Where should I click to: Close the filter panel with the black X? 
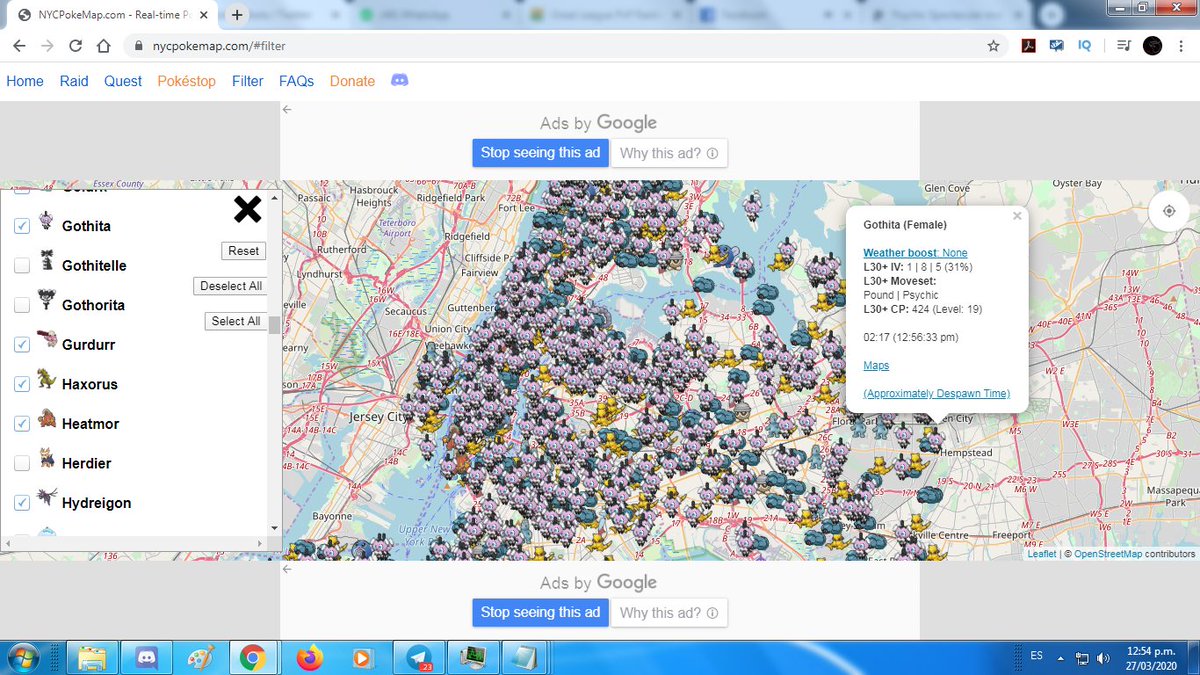[x=247, y=208]
